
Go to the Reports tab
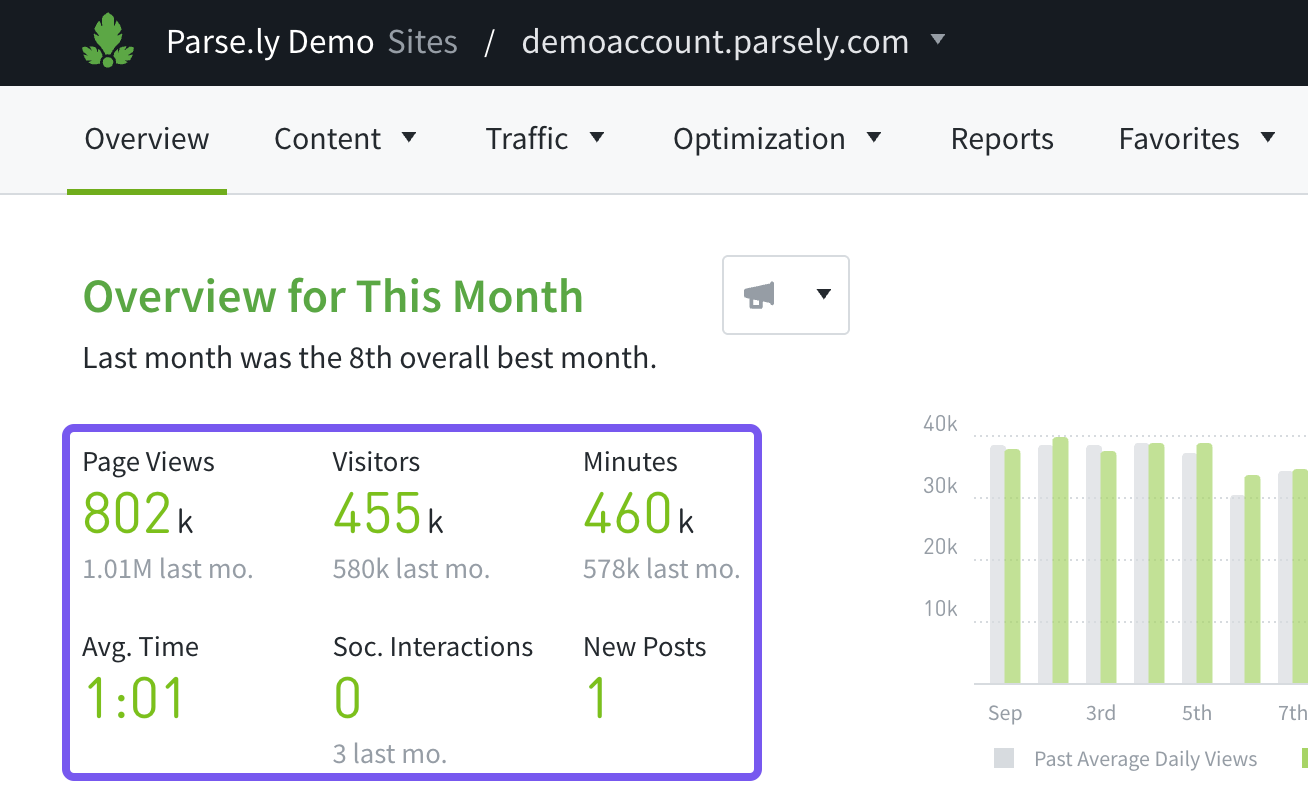tap(1002, 139)
